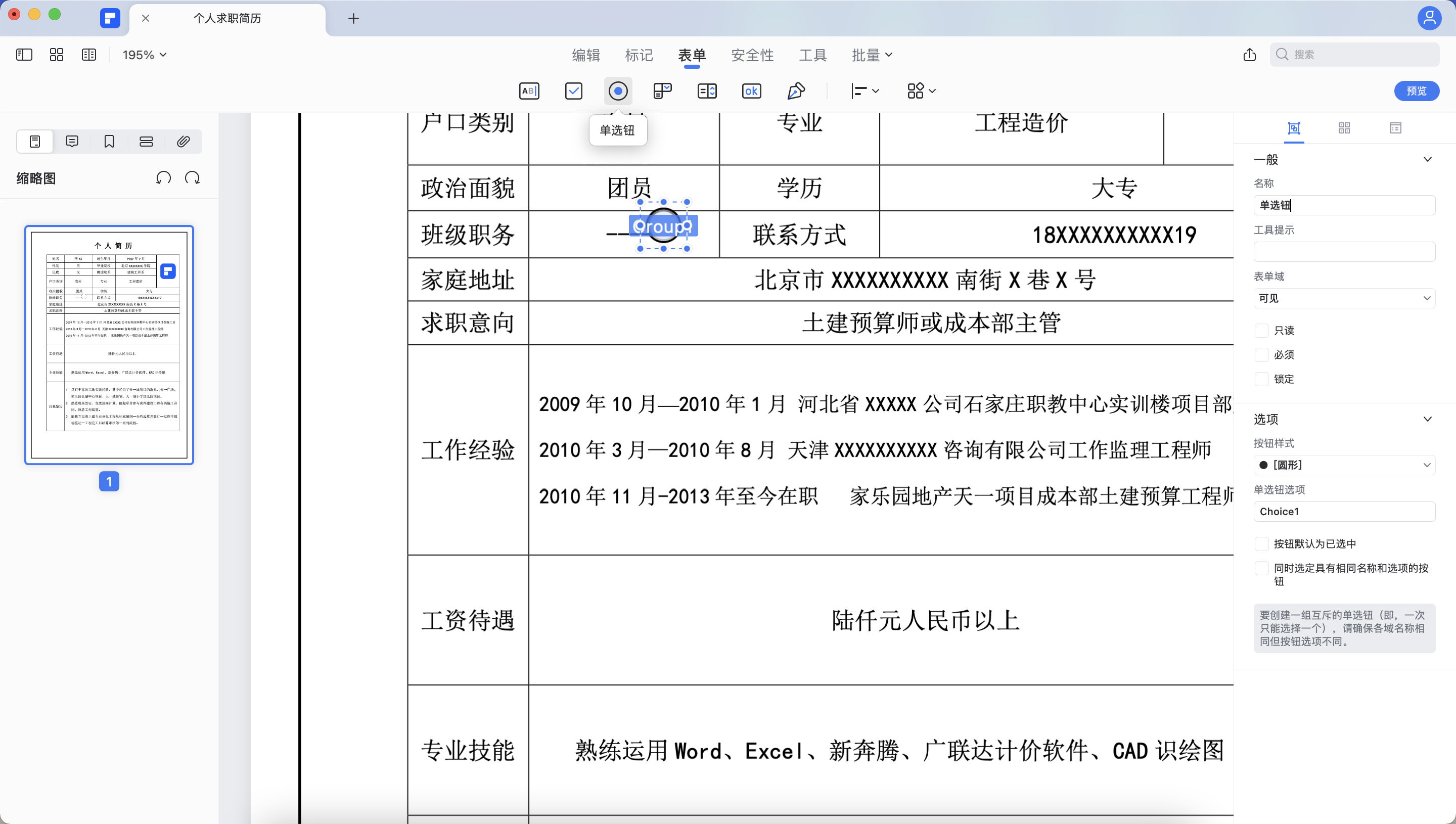Screen dimensions: 1456x824
Task: Enable the 只读 checkbox
Action: click(1261, 330)
